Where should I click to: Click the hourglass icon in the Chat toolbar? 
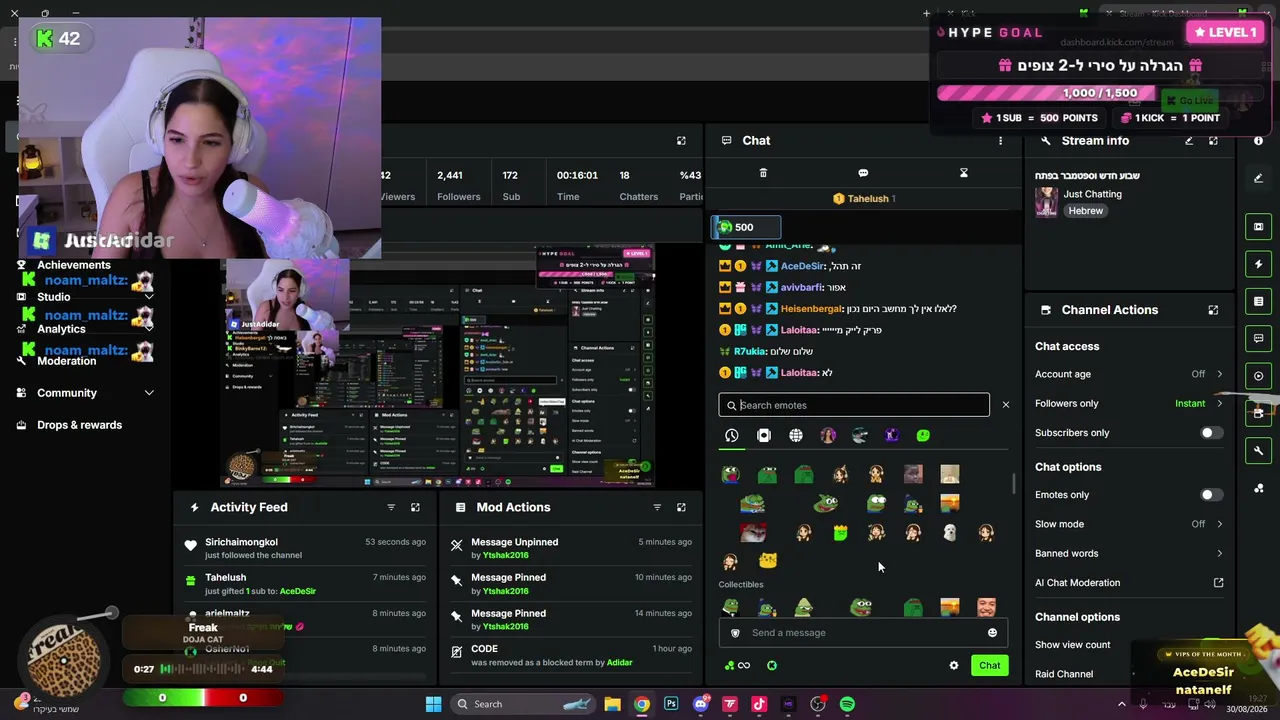[x=964, y=173]
